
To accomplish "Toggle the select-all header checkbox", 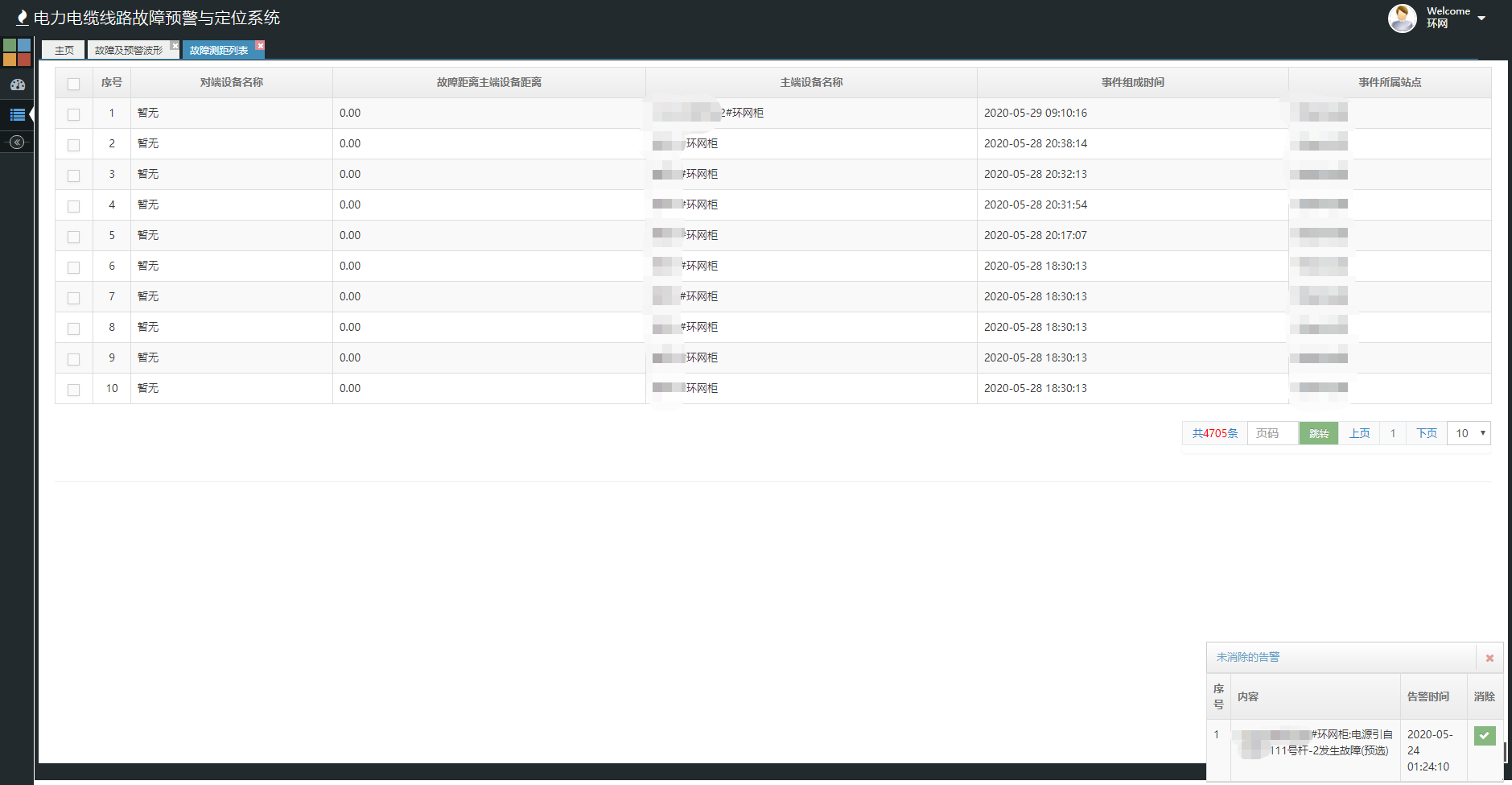I will point(74,84).
